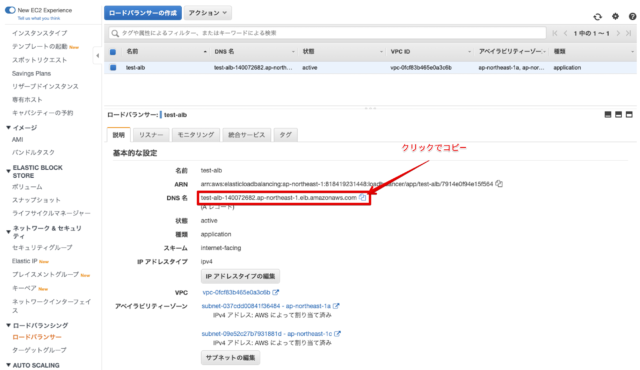Collapse the AUTO SCALING section
The width and height of the screenshot is (640, 370).
pos(9,365)
